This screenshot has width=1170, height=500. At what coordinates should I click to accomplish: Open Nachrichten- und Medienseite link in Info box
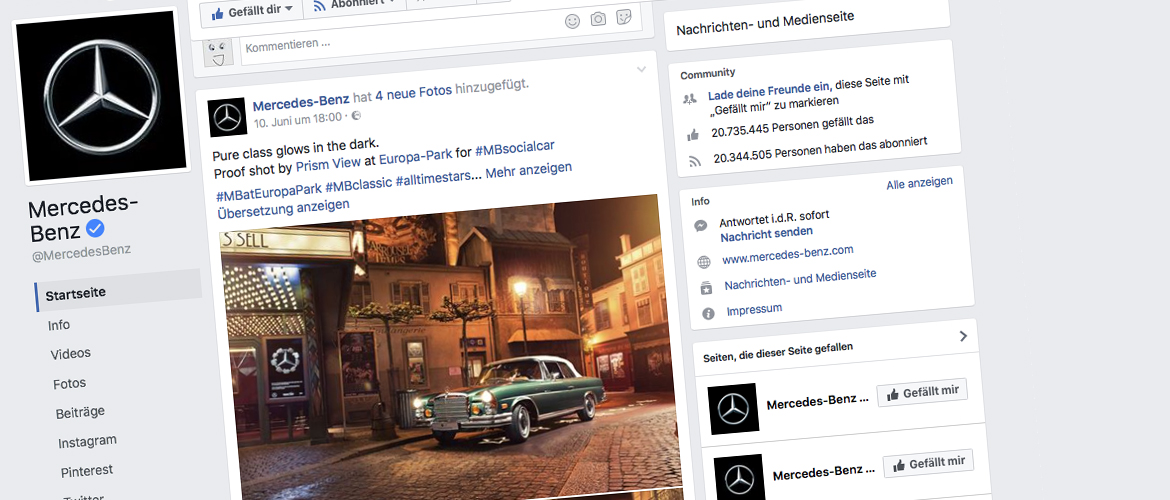point(800,280)
